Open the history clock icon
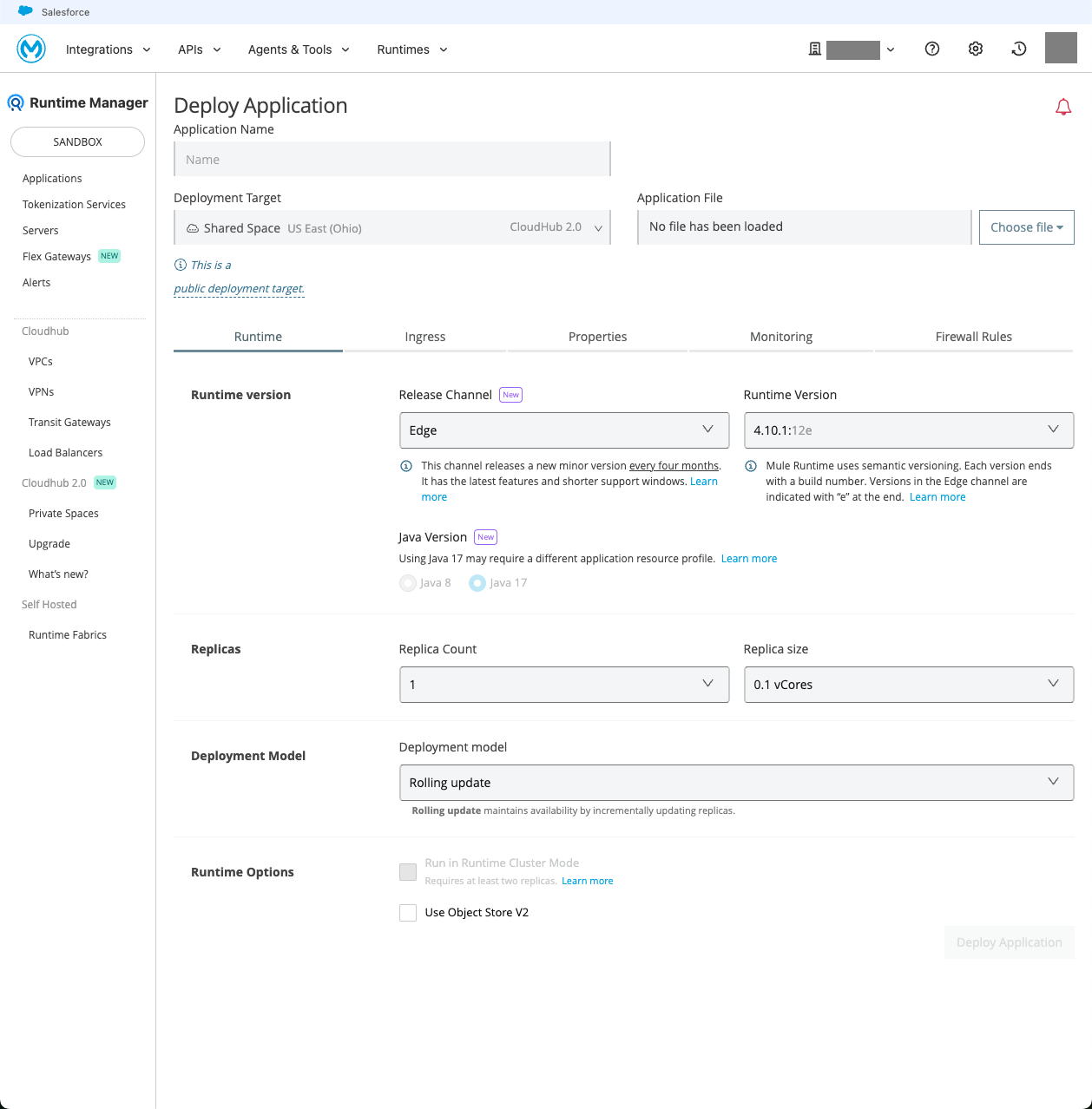Image resolution: width=1092 pixels, height=1109 pixels. coord(1019,49)
